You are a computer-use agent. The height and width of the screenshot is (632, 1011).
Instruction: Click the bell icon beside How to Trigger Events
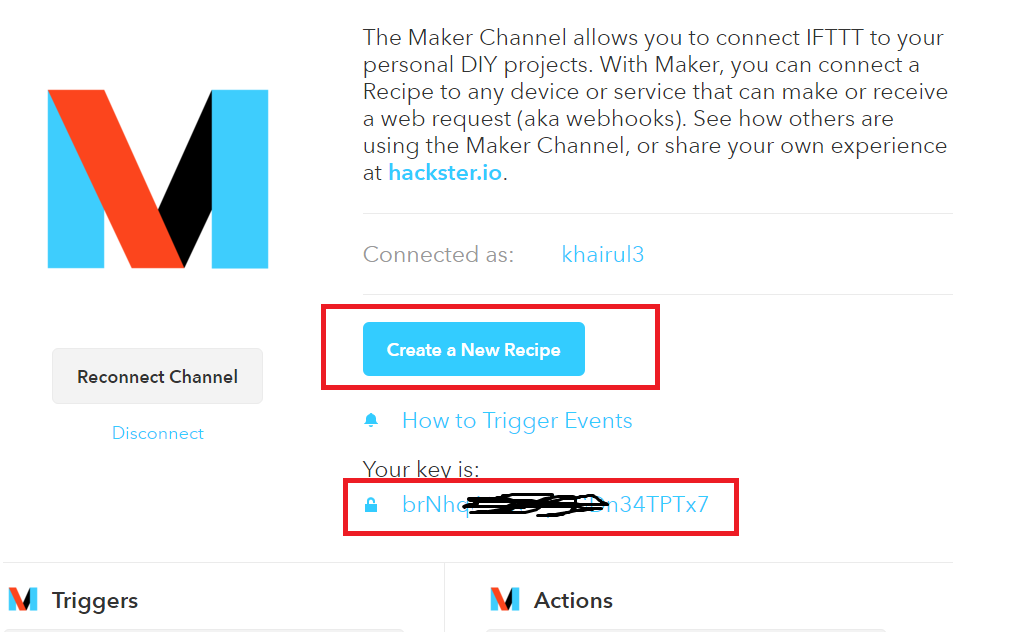pyautogui.click(x=372, y=421)
